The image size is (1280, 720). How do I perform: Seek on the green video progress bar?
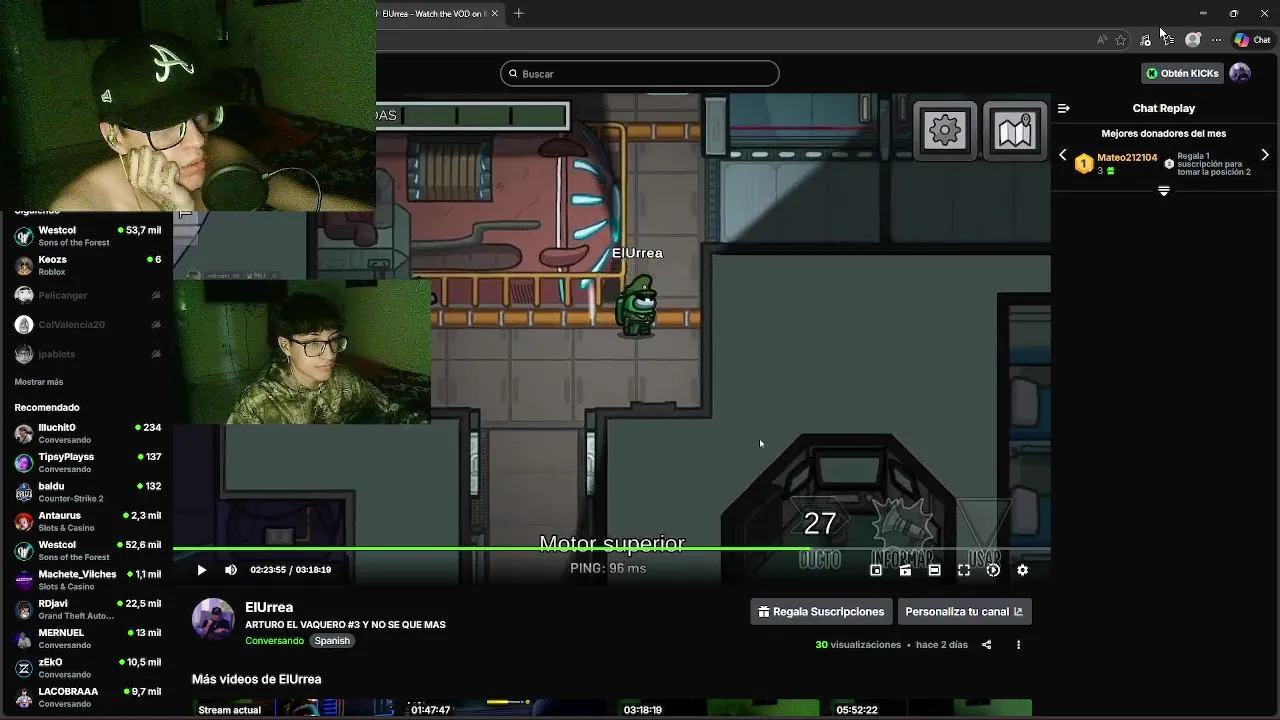click(x=611, y=548)
